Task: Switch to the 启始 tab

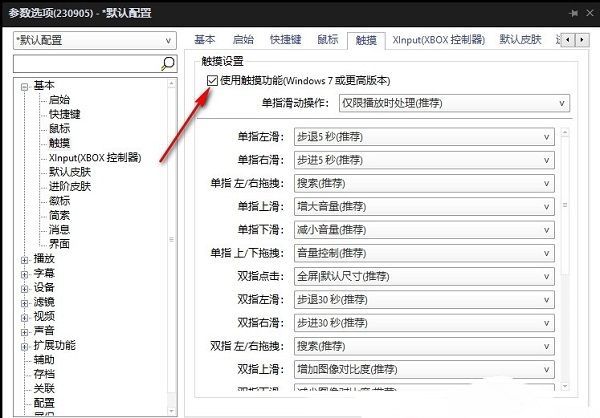Action: pos(243,39)
